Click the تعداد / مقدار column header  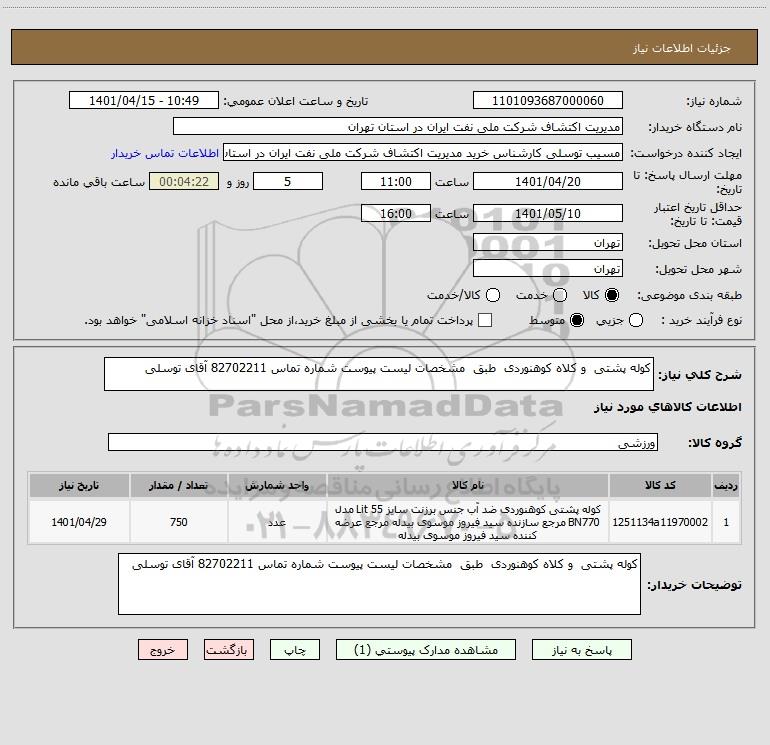click(179, 486)
